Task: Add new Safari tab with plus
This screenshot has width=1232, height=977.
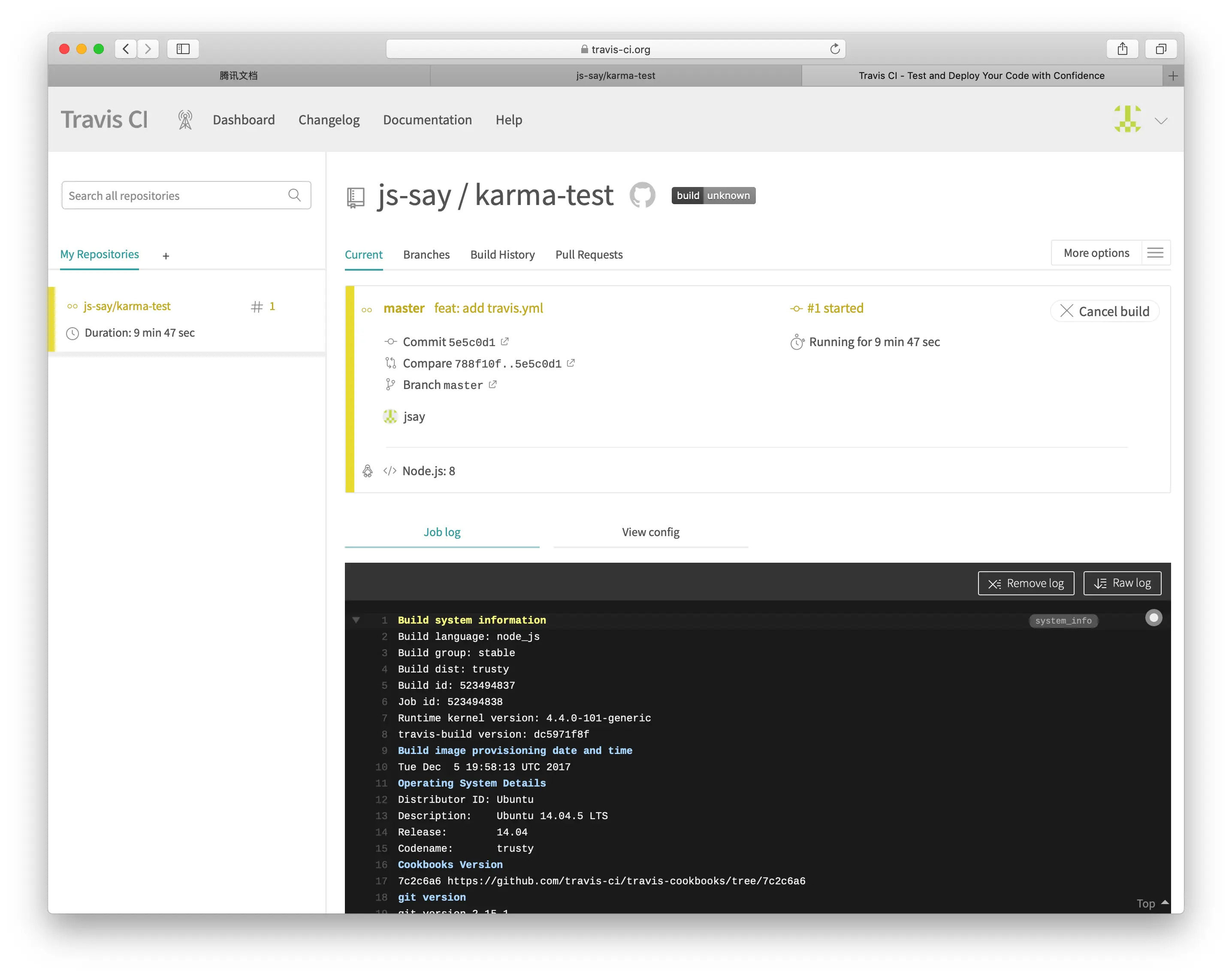Action: click(x=1172, y=75)
